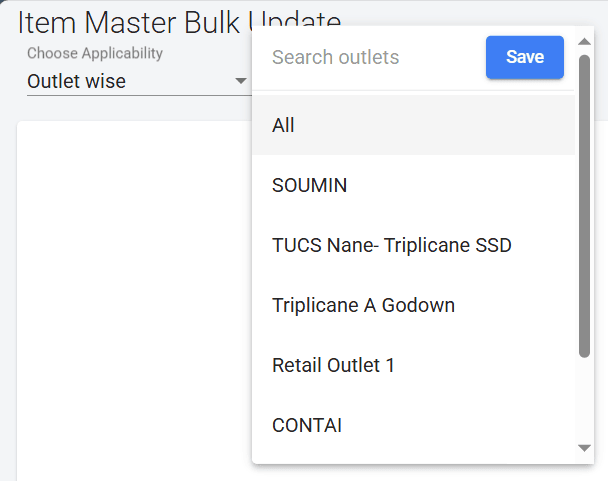
Task: Choose SOUMIN from the outlet list
Action: [309, 185]
